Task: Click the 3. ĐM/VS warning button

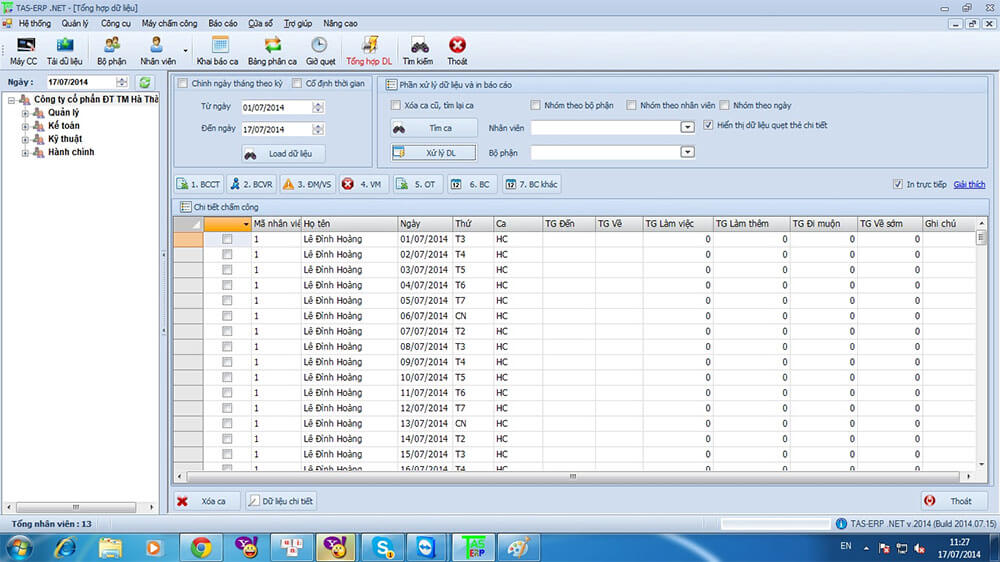Action: [307, 184]
